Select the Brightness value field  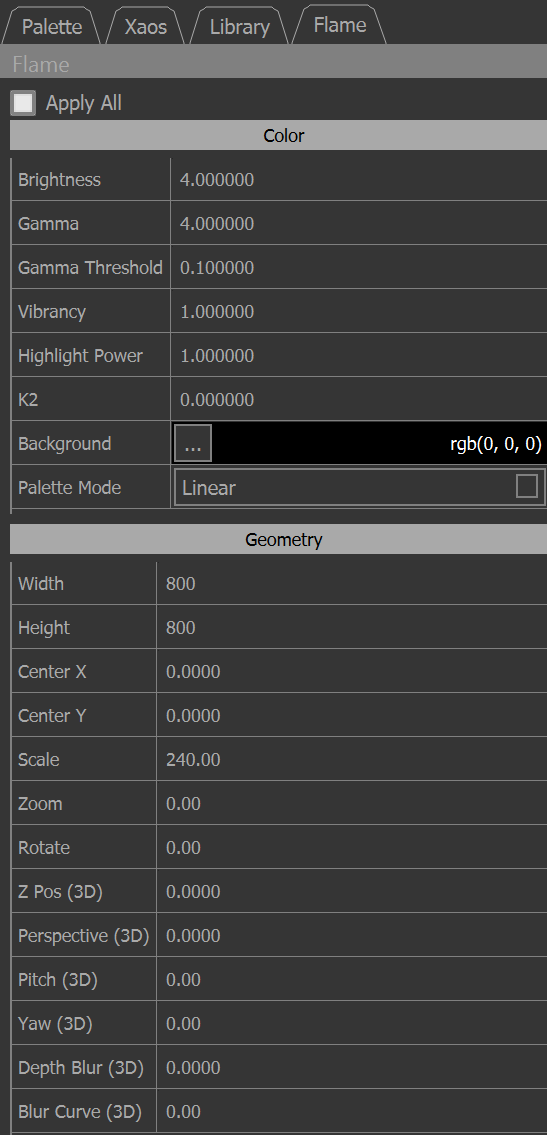(359, 180)
